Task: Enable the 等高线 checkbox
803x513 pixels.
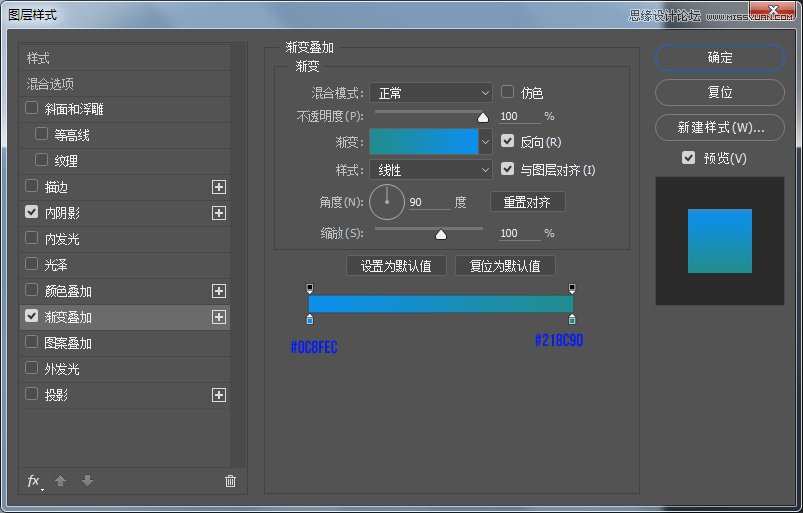Action: [x=41, y=134]
